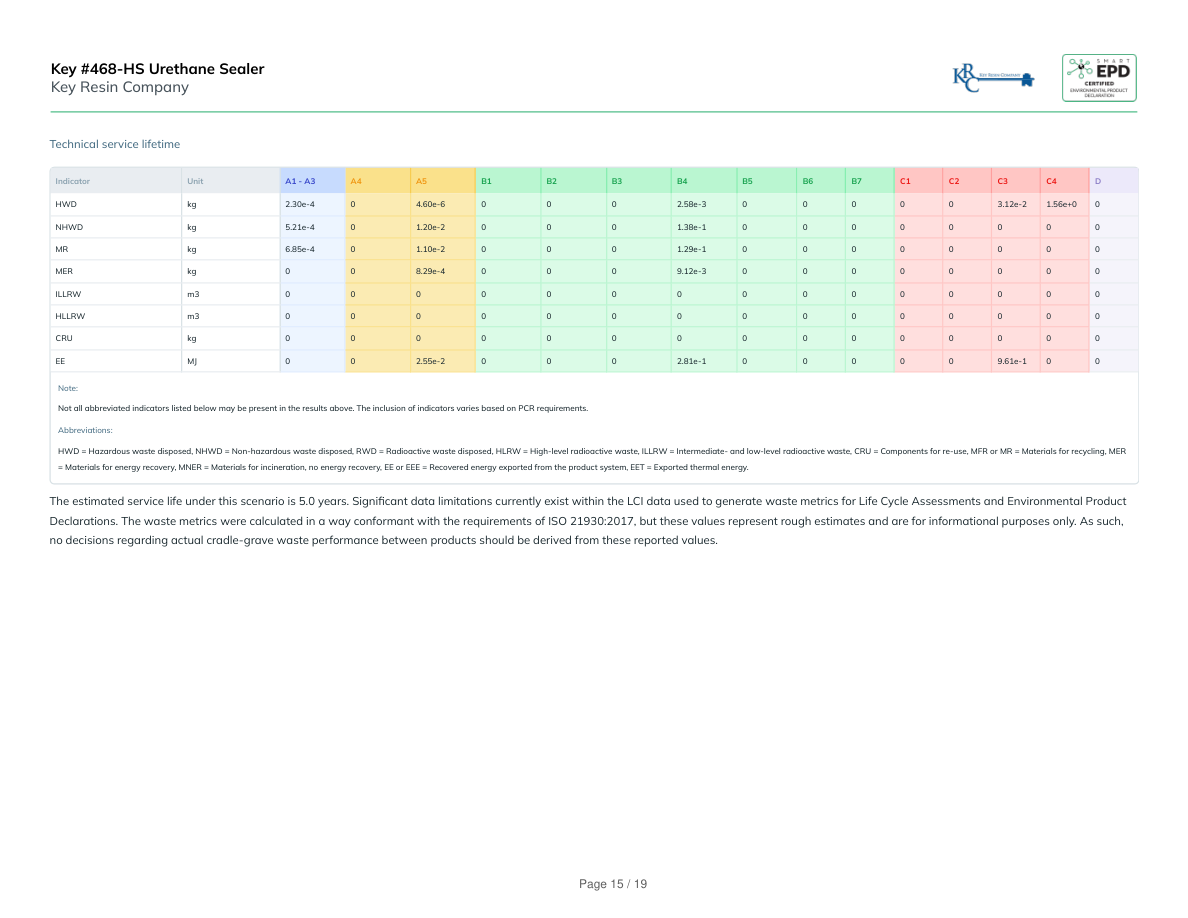The image size is (1188, 918).
Task: Click the NHWD row label
Action: [69, 227]
